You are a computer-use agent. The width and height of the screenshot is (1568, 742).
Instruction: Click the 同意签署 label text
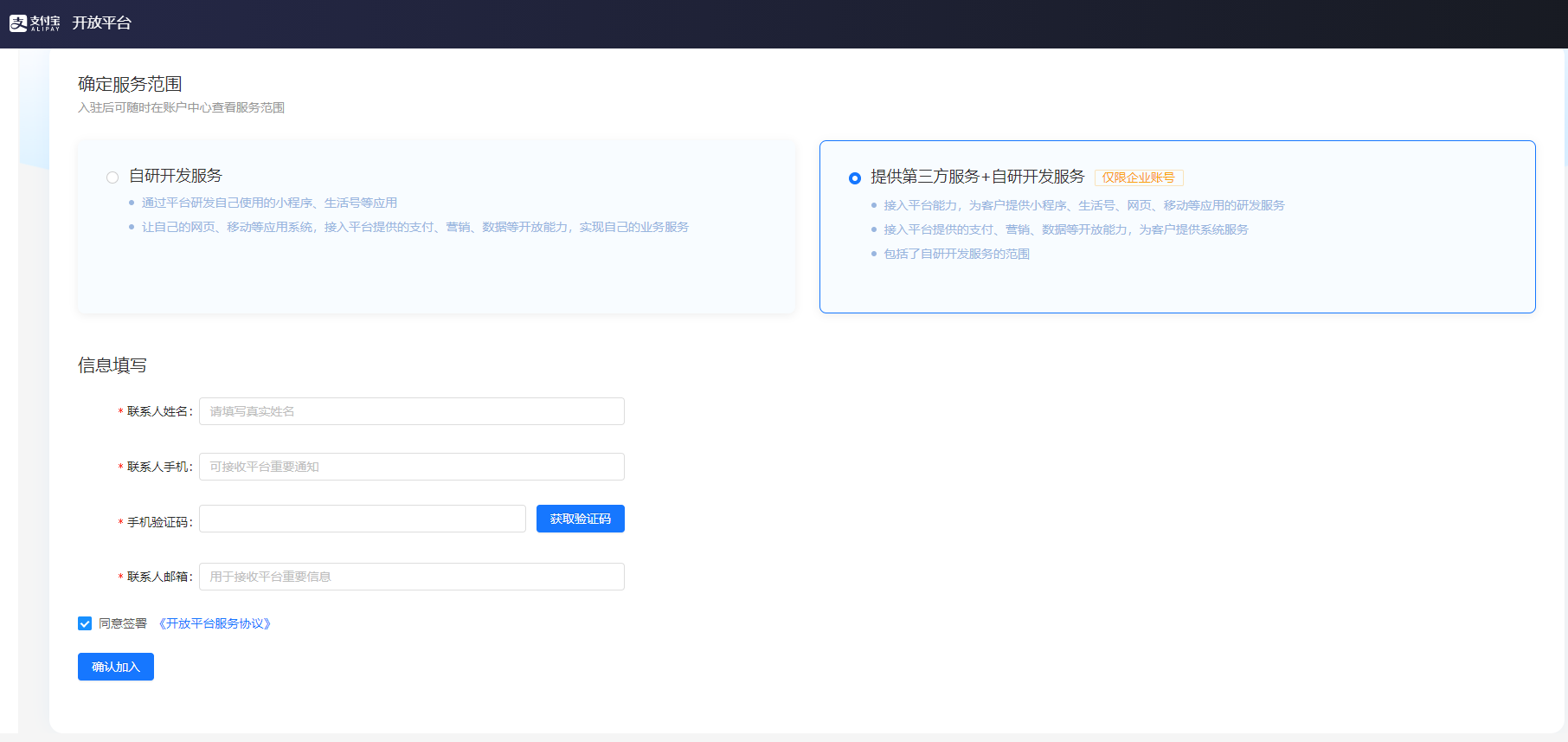click(x=123, y=623)
